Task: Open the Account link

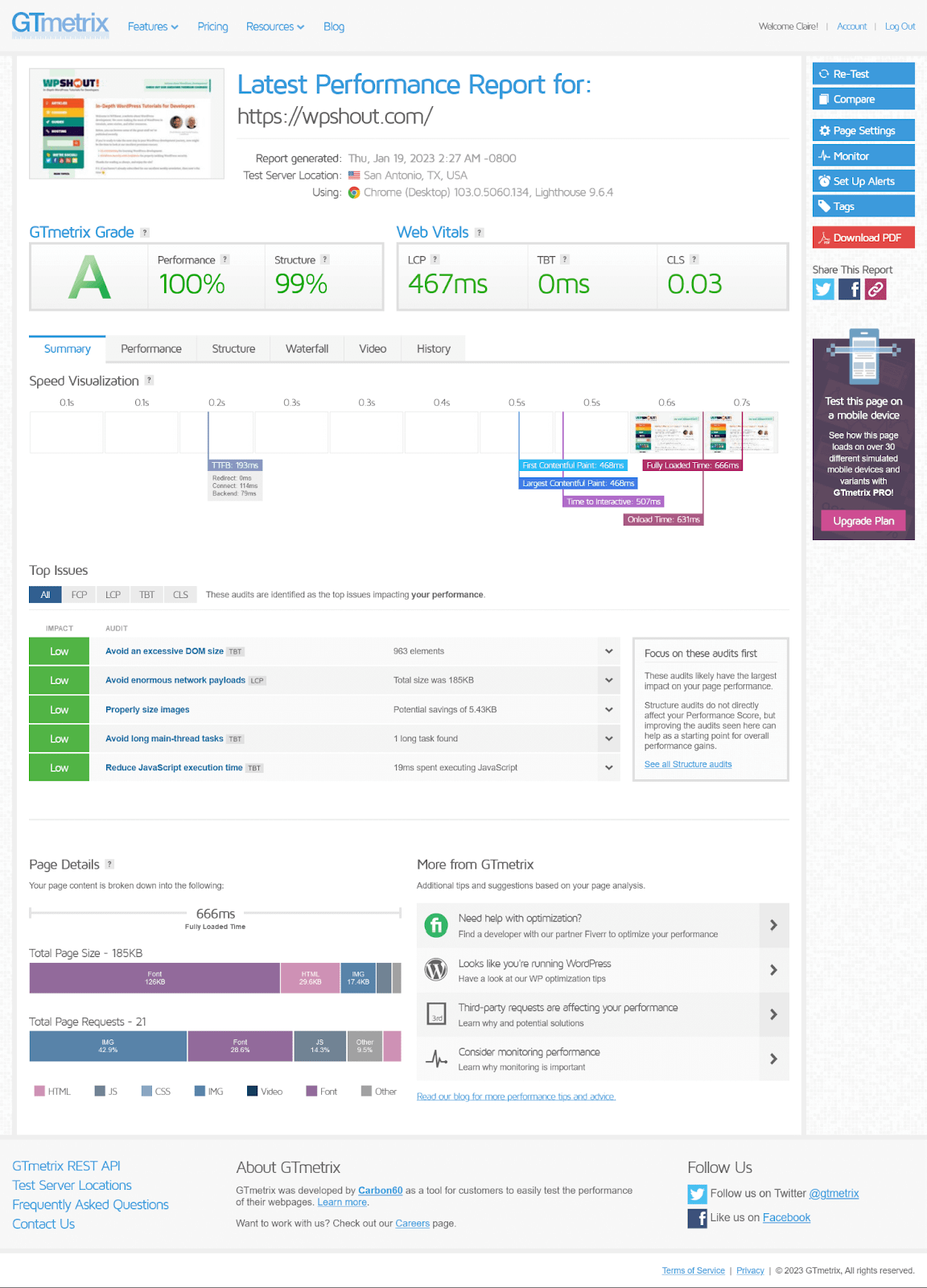Action: click(851, 27)
